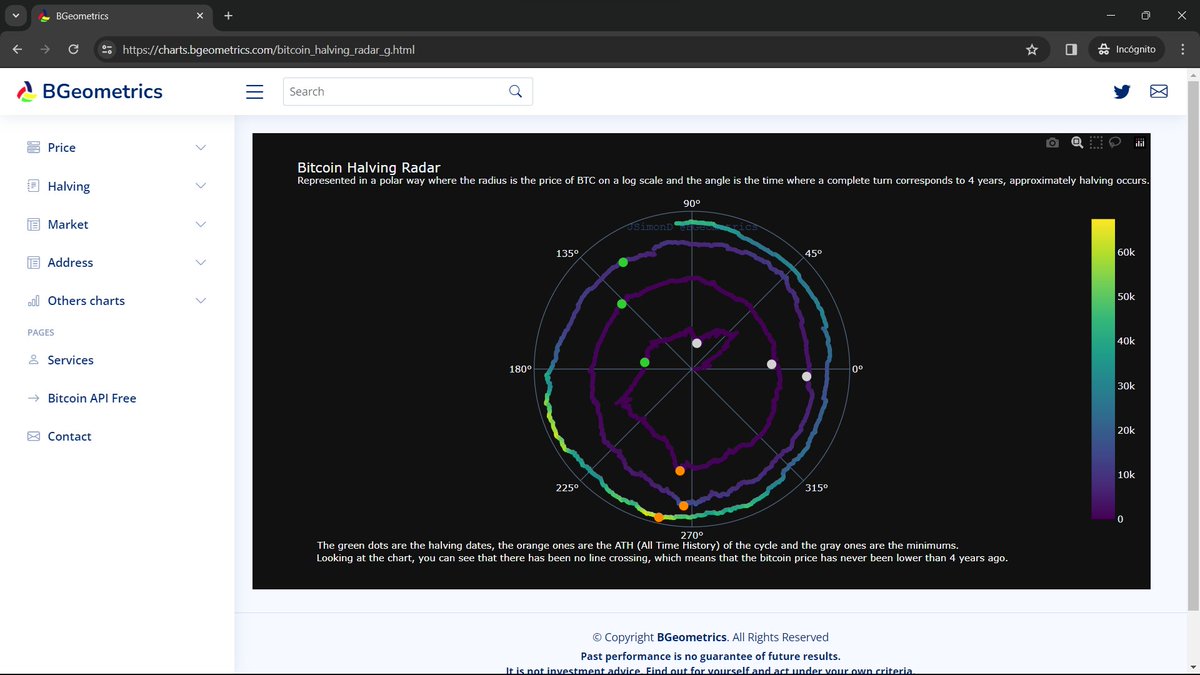Bookmark this page with star icon
This screenshot has width=1200, height=675.
pos(1032,49)
